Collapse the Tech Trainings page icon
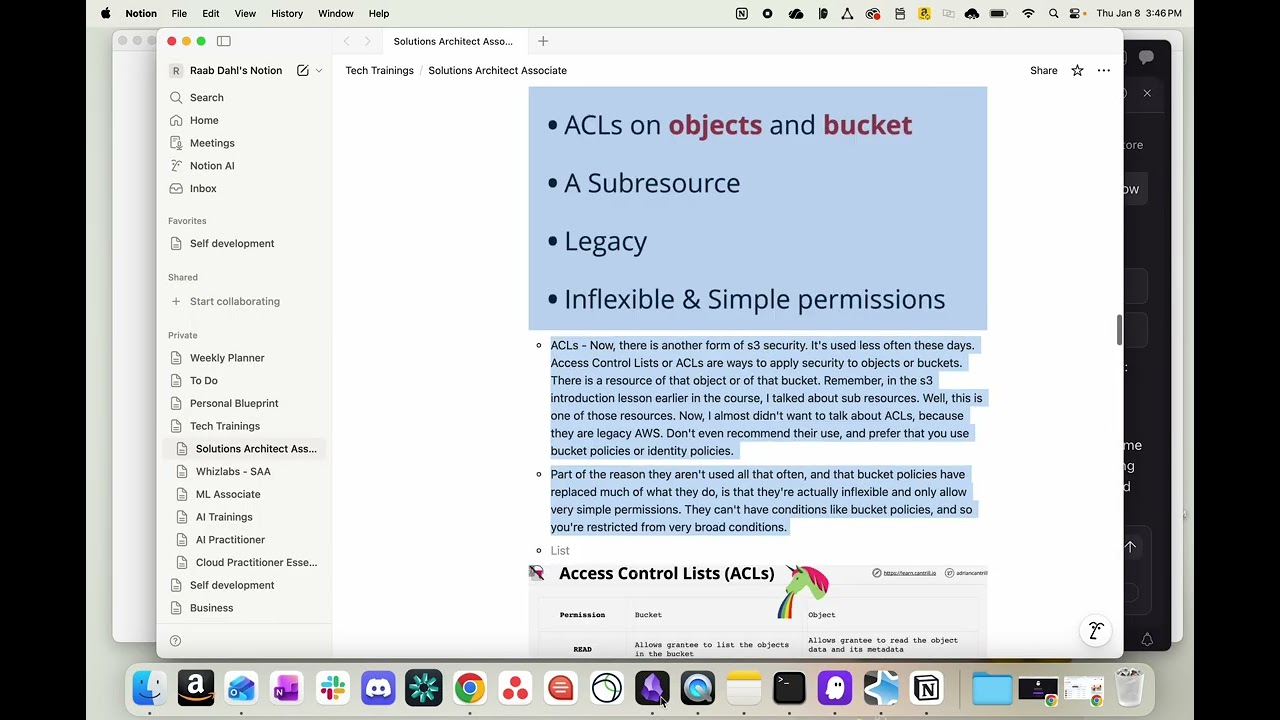 pyautogui.click(x=176, y=426)
